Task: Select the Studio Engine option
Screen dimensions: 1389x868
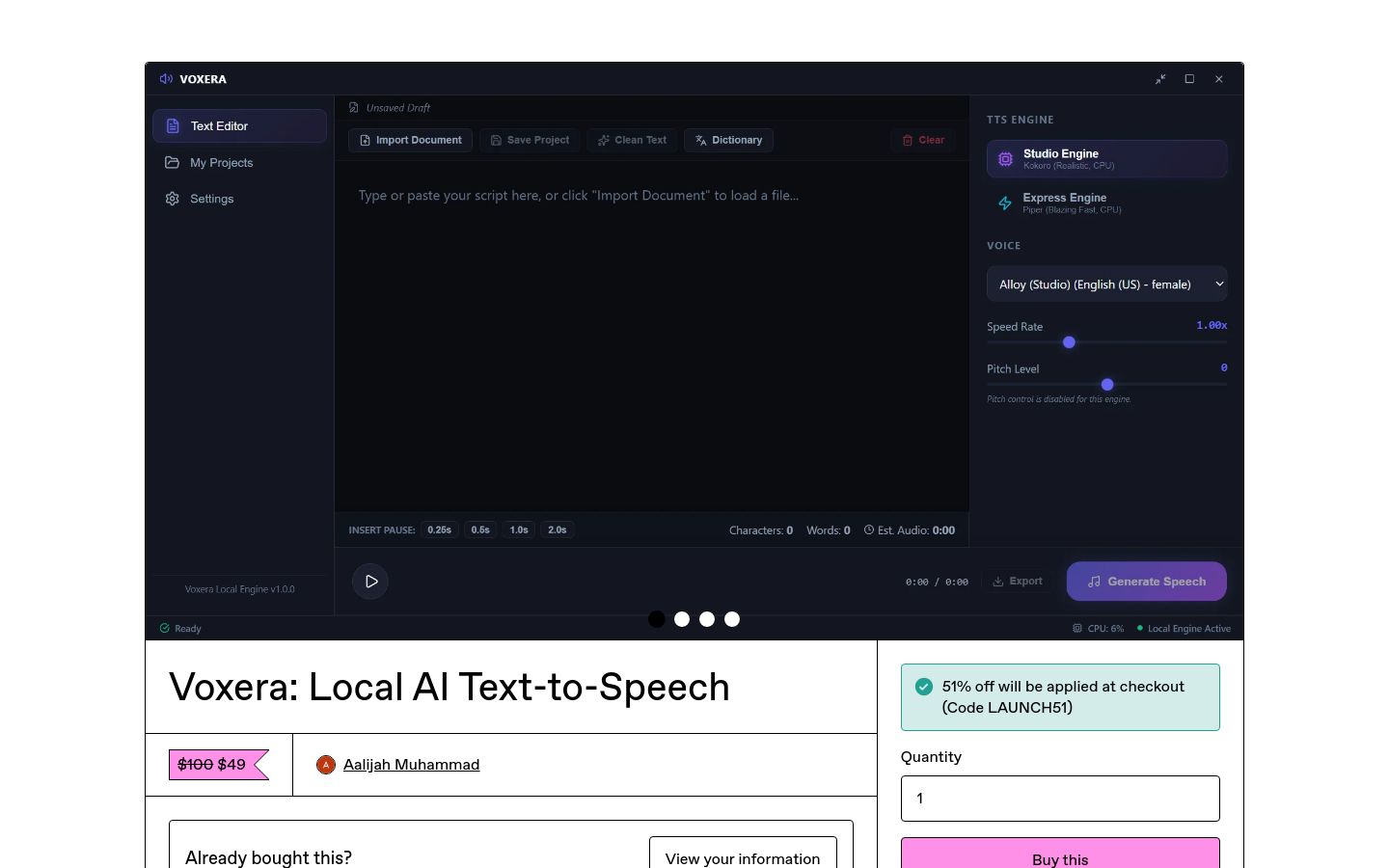Action: 1106,159
